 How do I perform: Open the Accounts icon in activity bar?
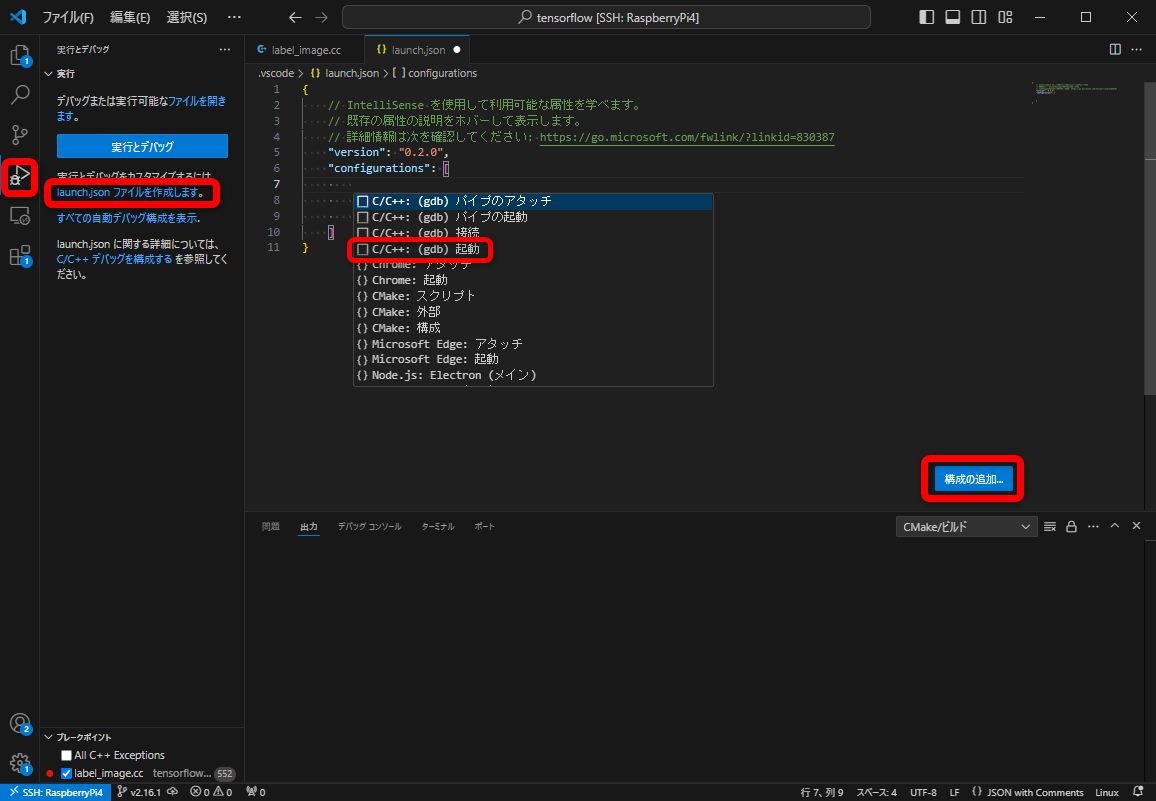click(20, 724)
